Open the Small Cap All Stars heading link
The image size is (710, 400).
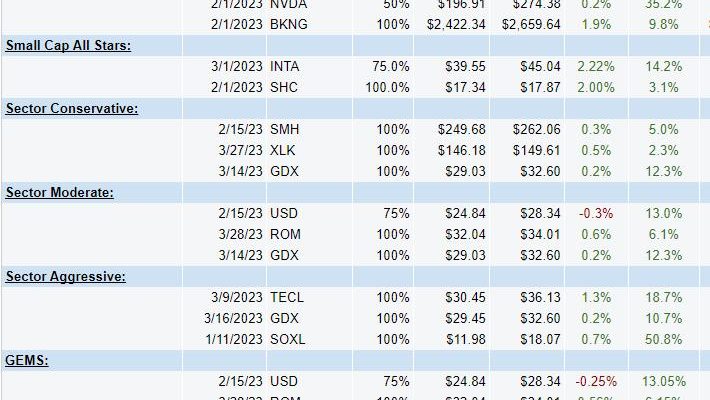point(68,45)
